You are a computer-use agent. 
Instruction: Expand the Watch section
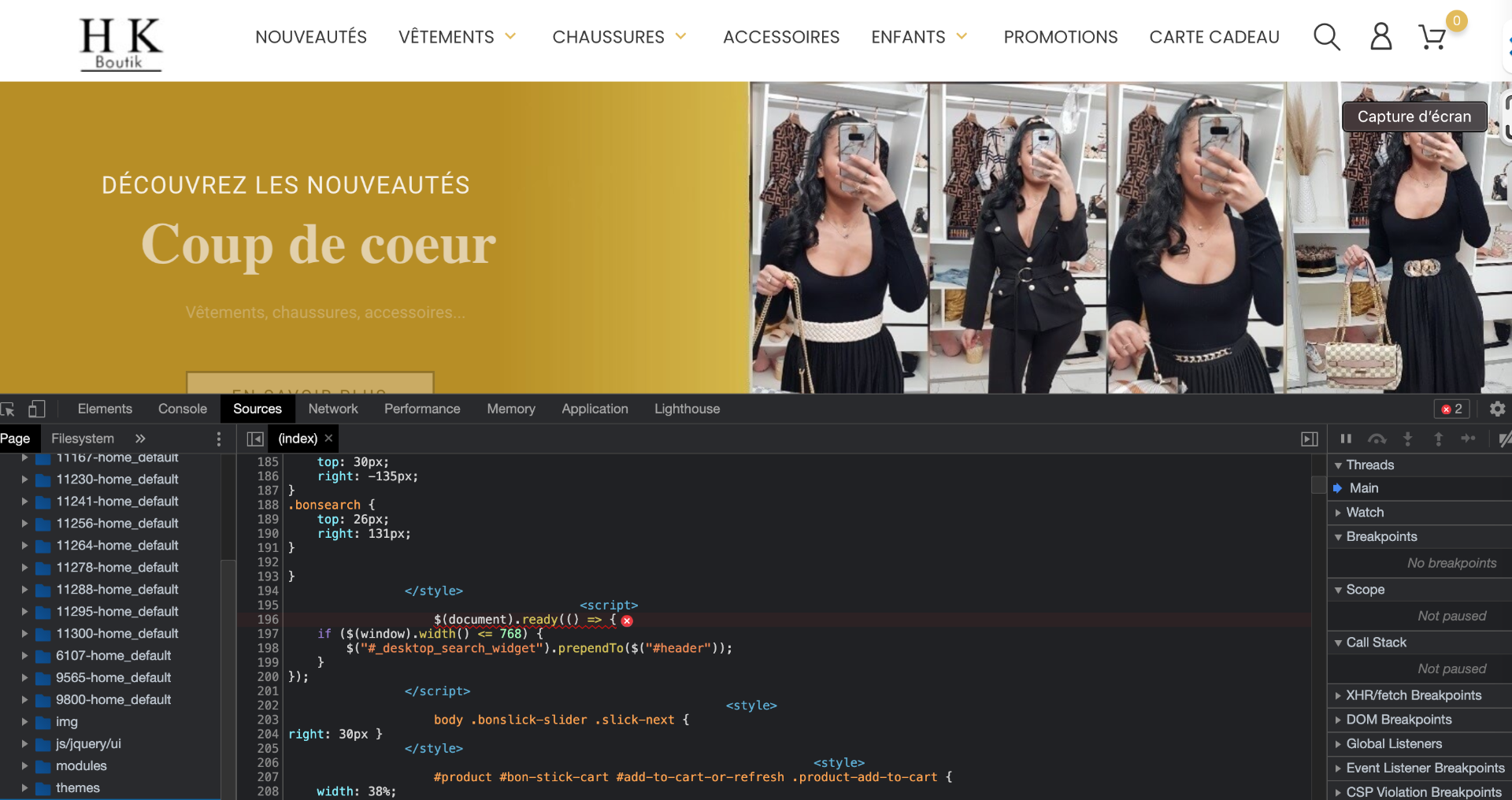coord(1338,513)
